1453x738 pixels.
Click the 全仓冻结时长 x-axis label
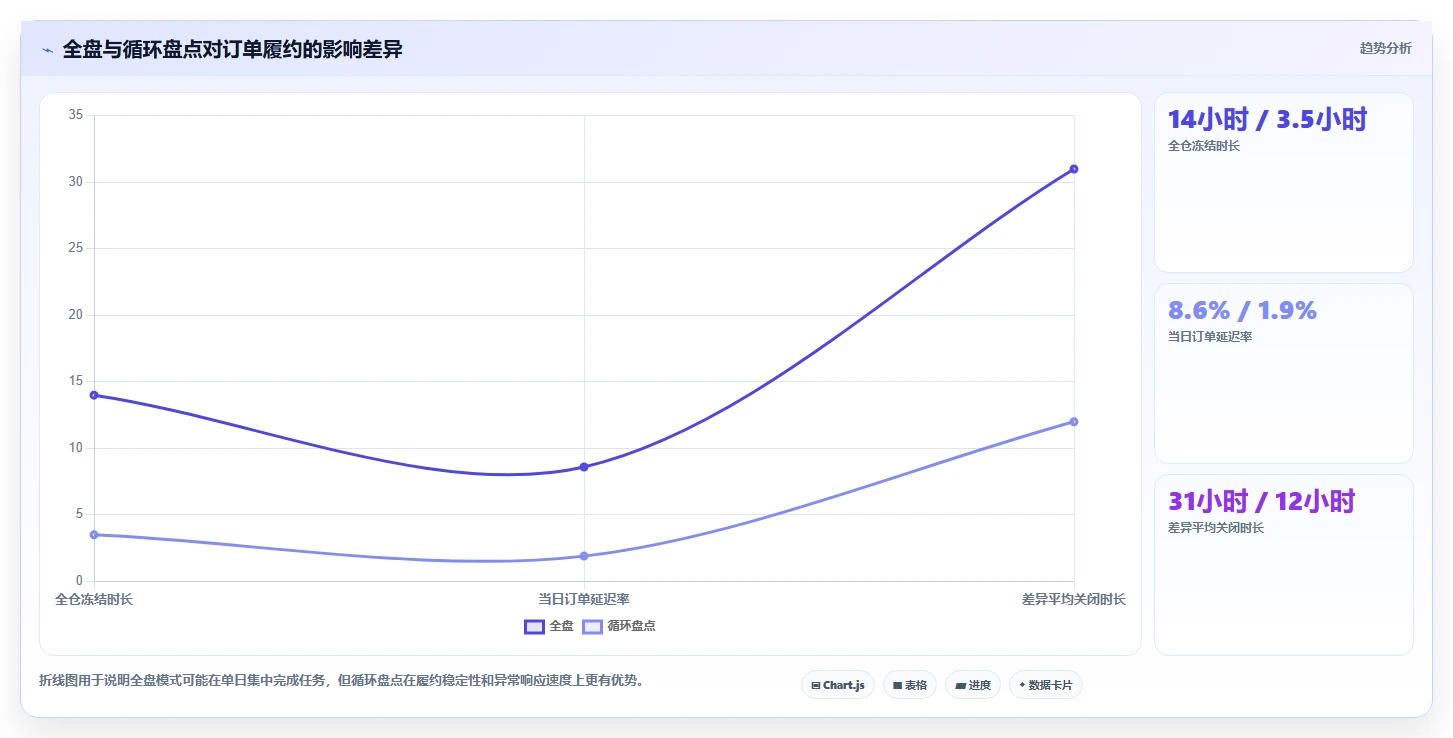point(94,599)
